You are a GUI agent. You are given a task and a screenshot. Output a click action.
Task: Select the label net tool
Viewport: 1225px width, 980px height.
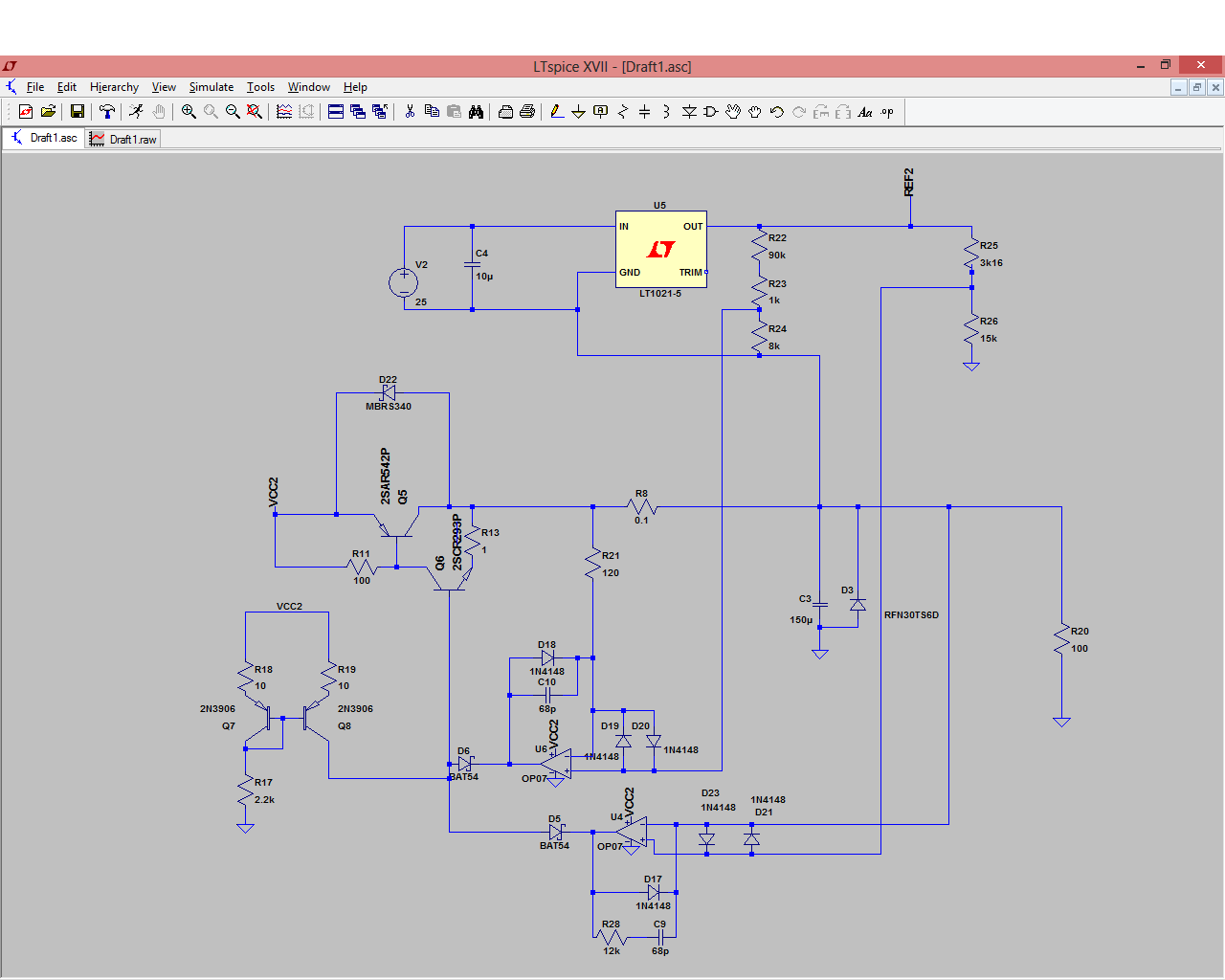tap(601, 112)
